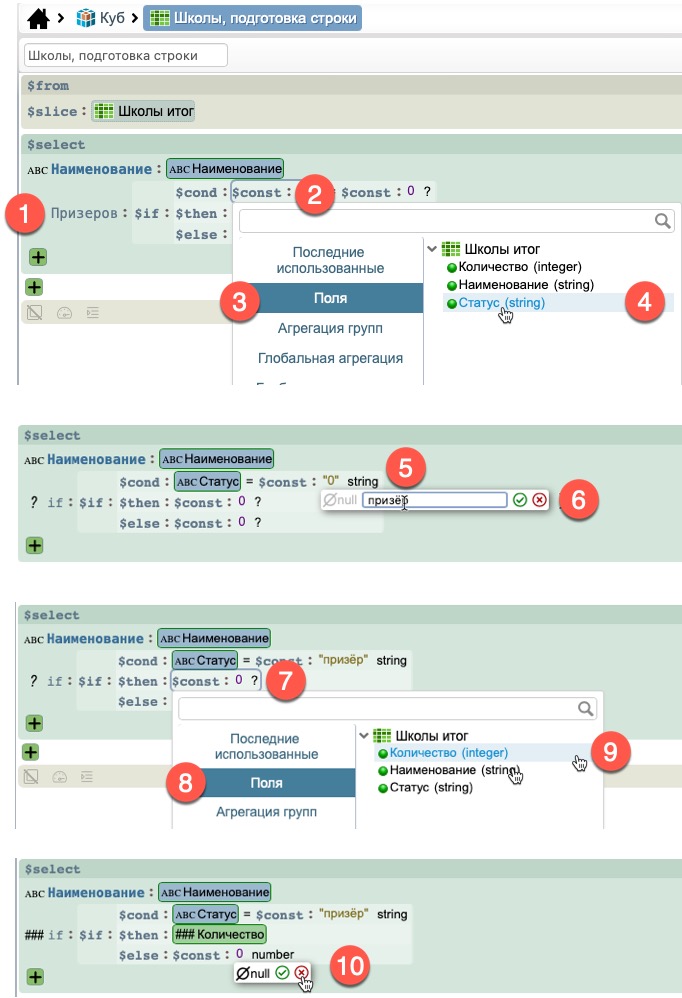This screenshot has height=998, width=682.
Task: Click the Статус chip before = "0" string
Action: pyautogui.click(x=205, y=482)
